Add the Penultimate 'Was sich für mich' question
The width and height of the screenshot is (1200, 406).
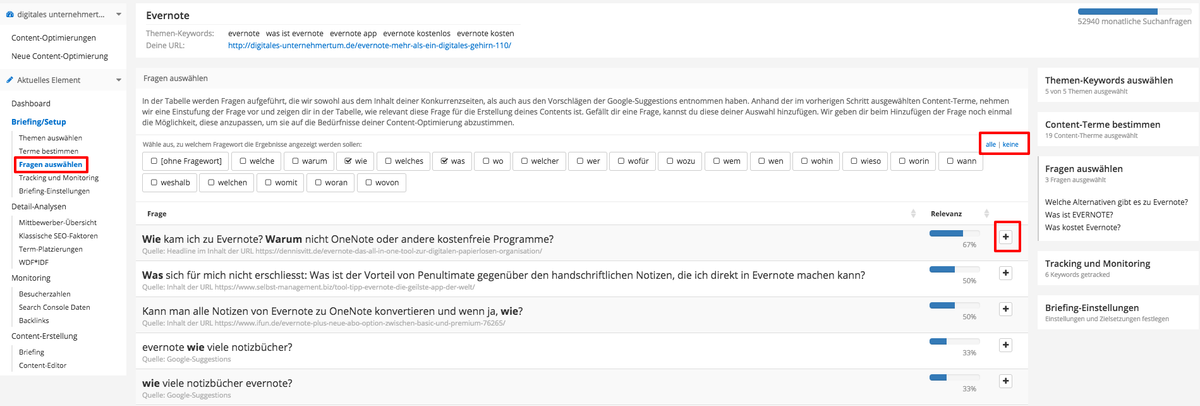1005,274
